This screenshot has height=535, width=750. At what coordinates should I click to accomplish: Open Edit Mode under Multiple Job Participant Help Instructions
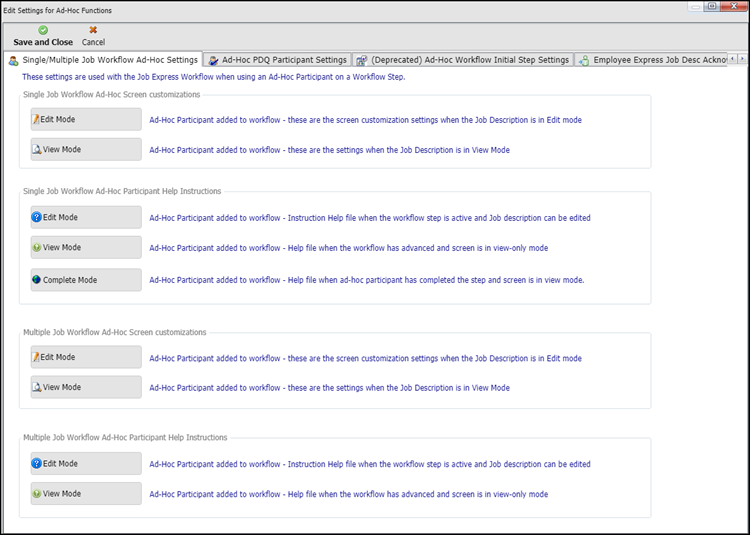click(x=86, y=463)
